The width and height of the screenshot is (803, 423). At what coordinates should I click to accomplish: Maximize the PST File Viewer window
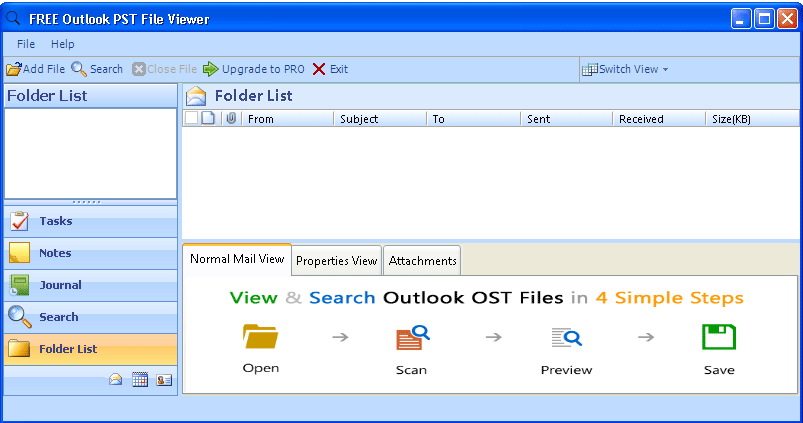tap(764, 19)
